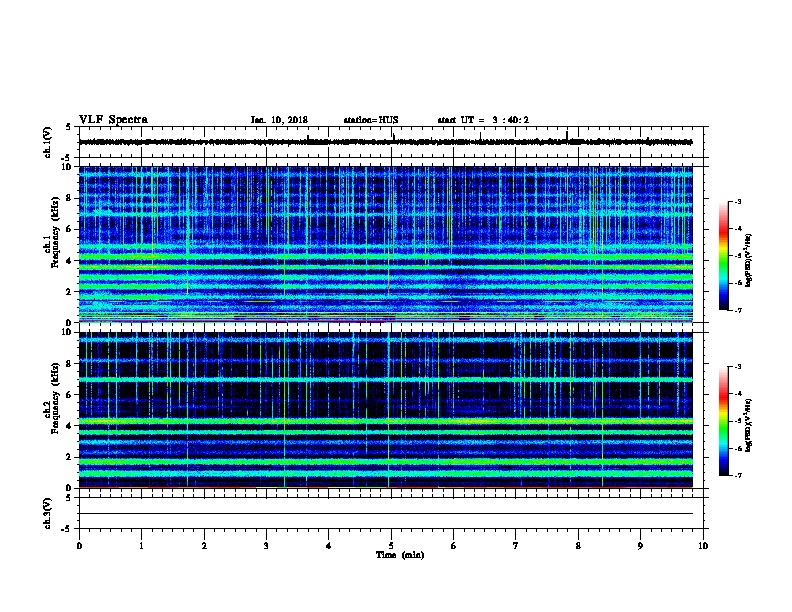Click the "6" tick on the time axis
Screen dimensions: 792x612
pyautogui.click(x=454, y=546)
